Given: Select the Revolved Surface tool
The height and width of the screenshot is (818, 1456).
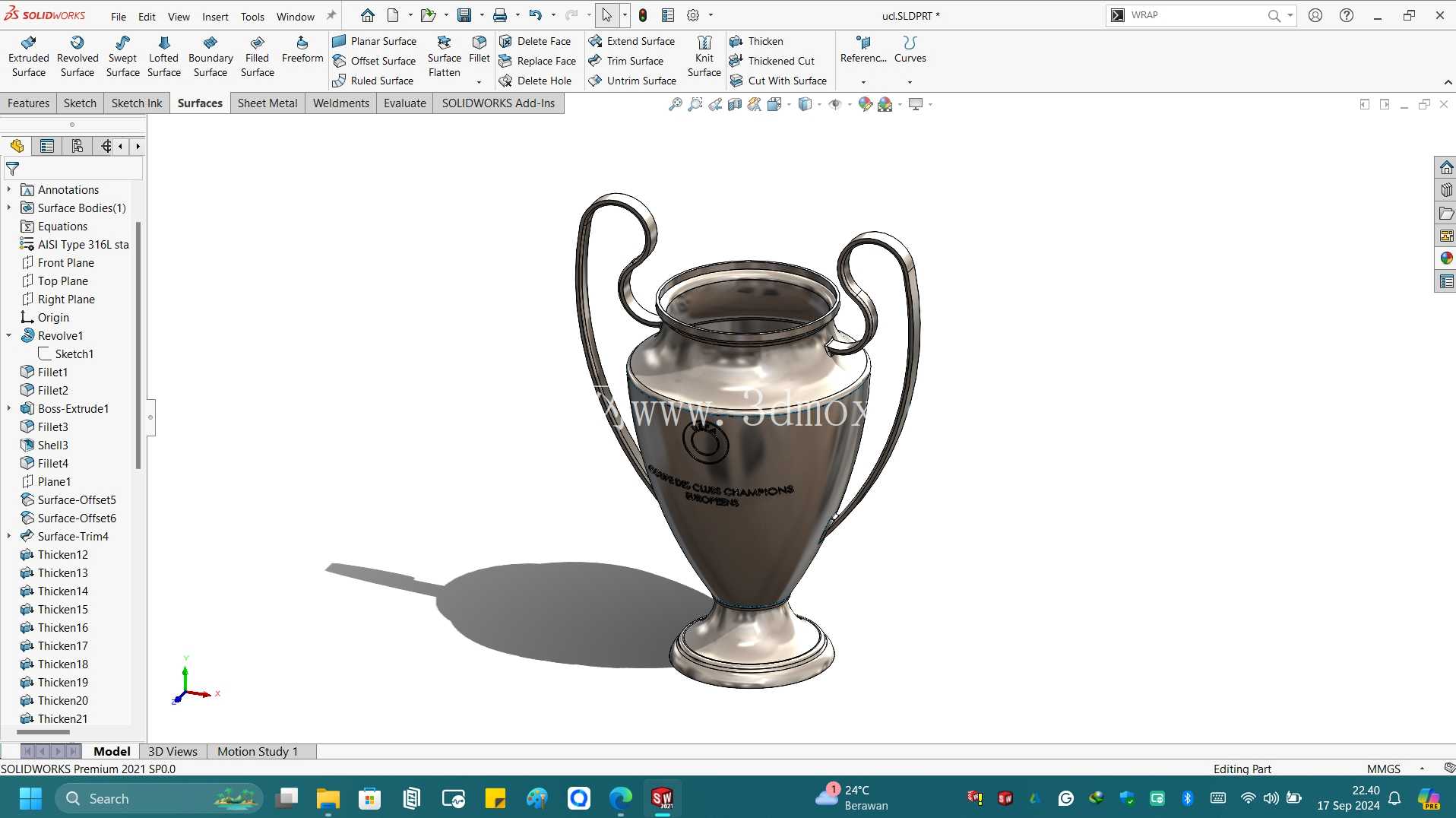Looking at the screenshot, I should click(x=78, y=57).
